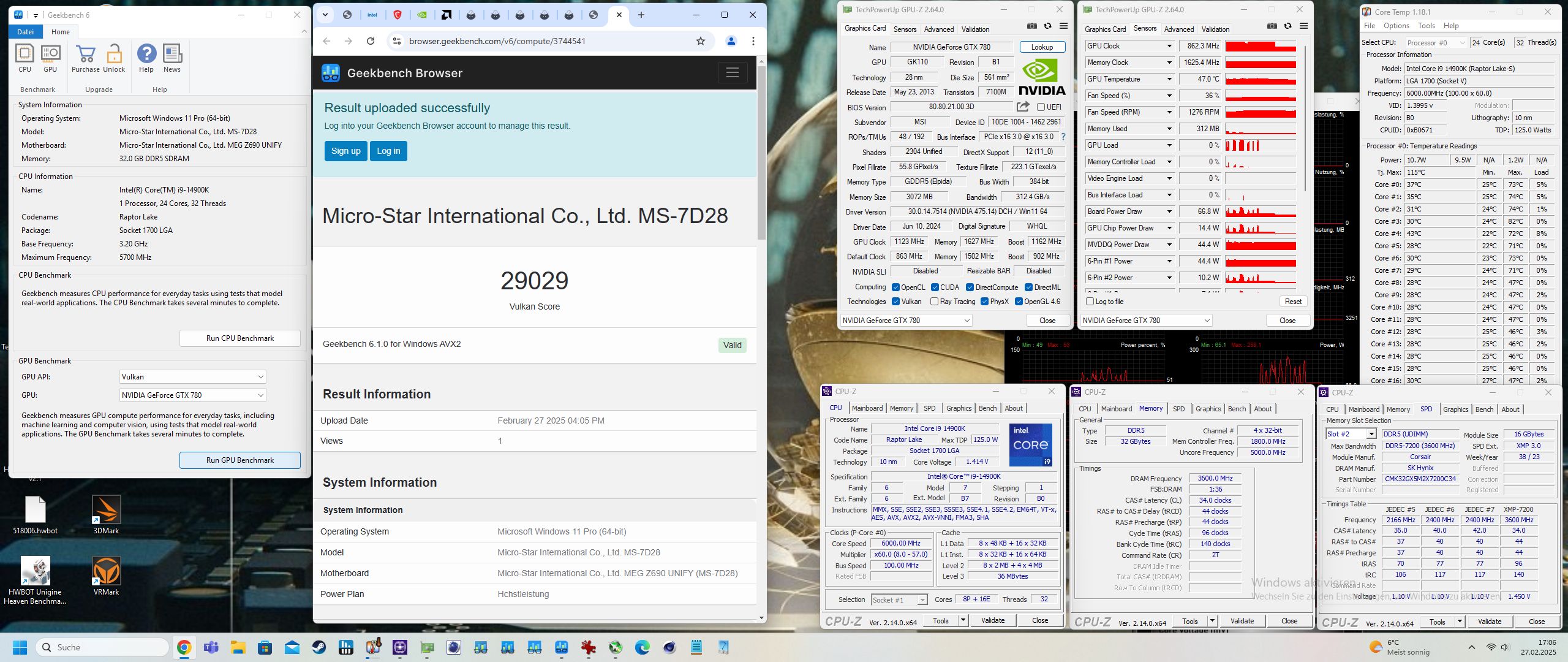Open GPU selection dropdown in Geekbench
The height and width of the screenshot is (662, 1568).
[192, 395]
